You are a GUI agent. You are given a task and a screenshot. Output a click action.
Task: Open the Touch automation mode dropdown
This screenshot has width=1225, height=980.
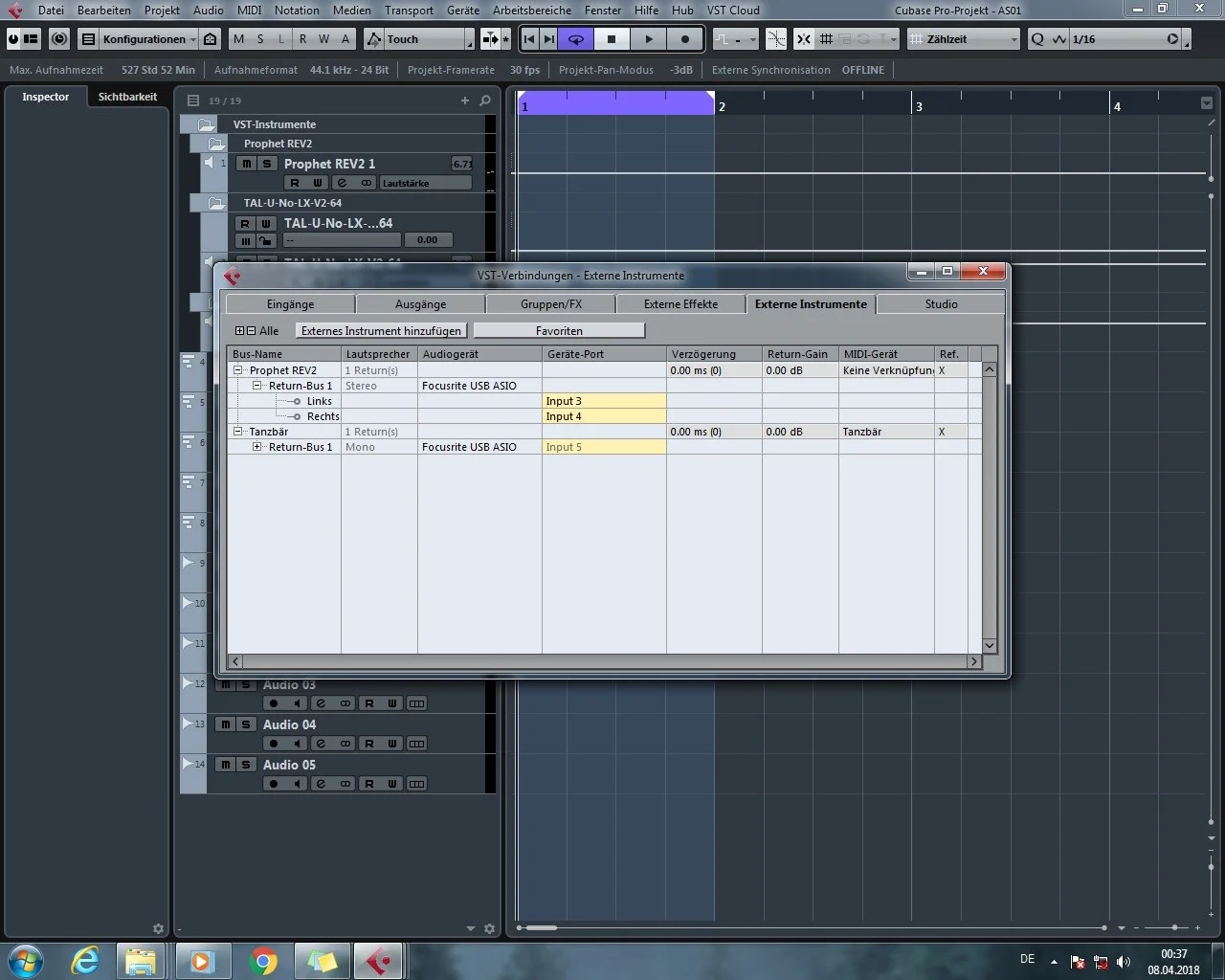click(x=430, y=39)
